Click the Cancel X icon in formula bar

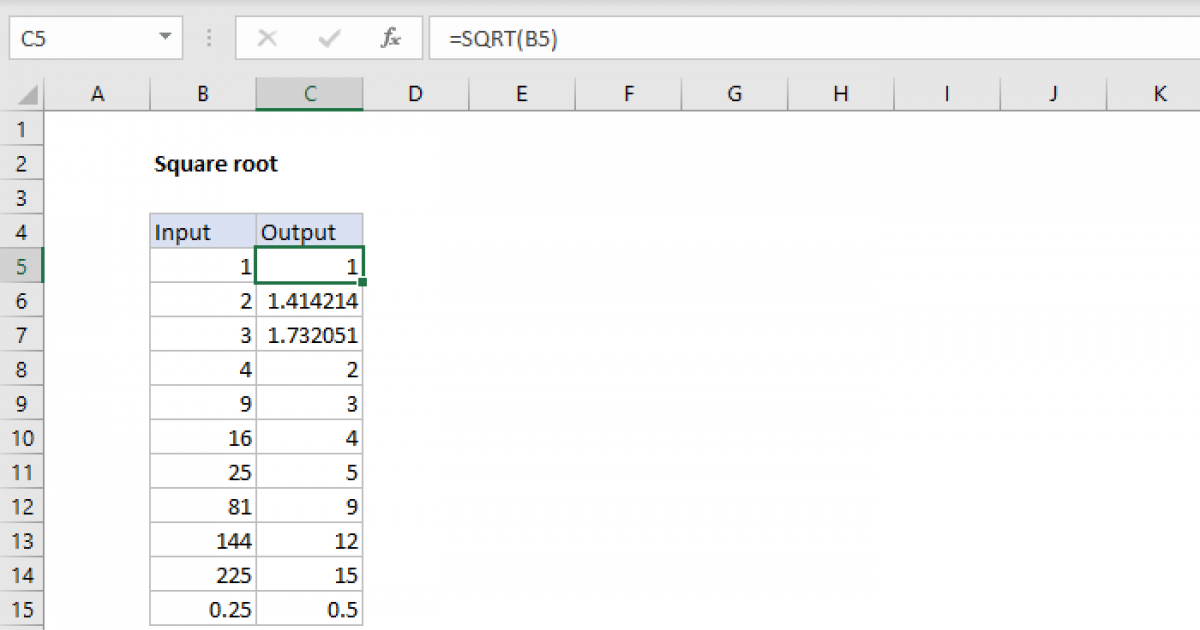[267, 38]
